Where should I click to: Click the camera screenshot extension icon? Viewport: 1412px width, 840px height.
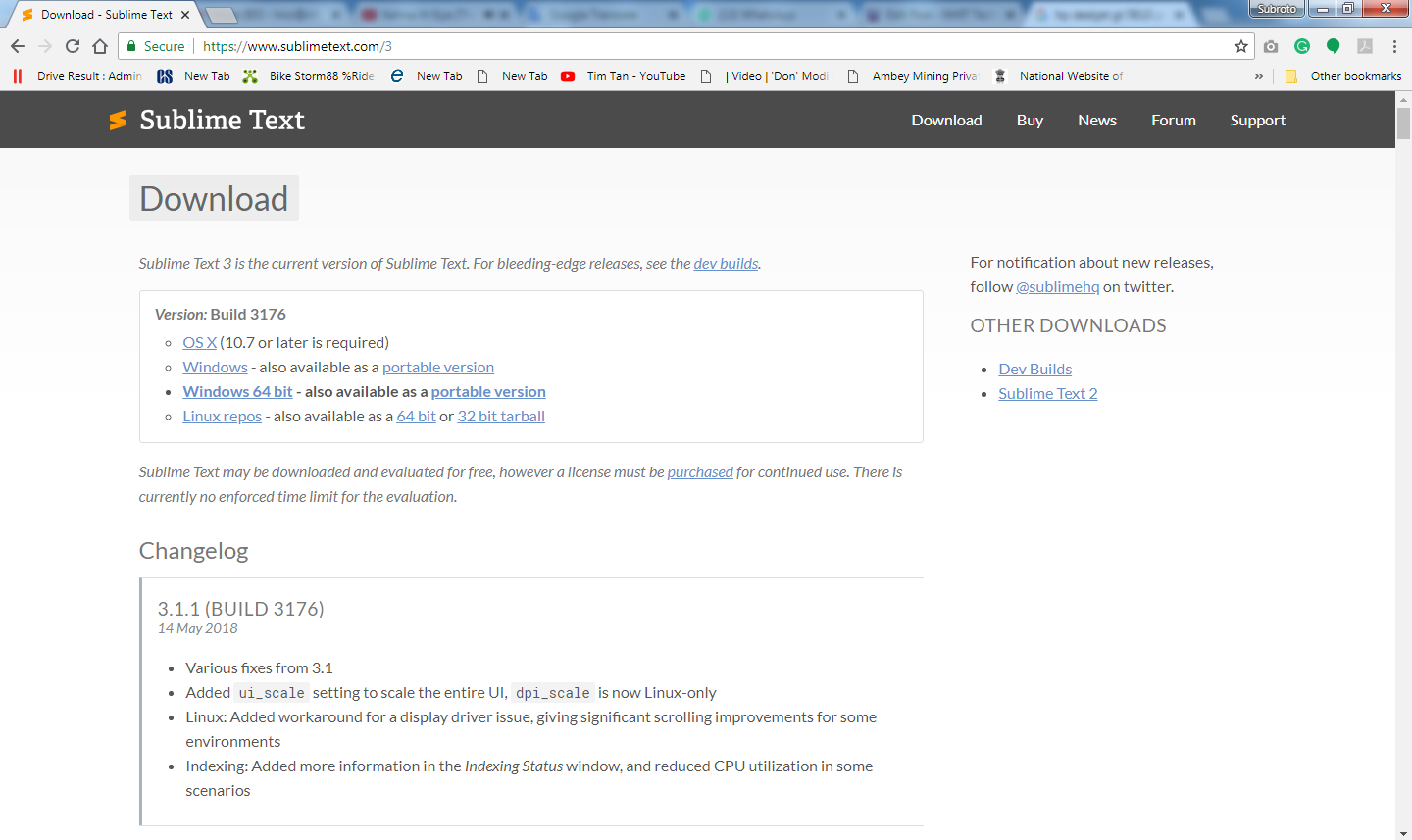(x=1271, y=46)
